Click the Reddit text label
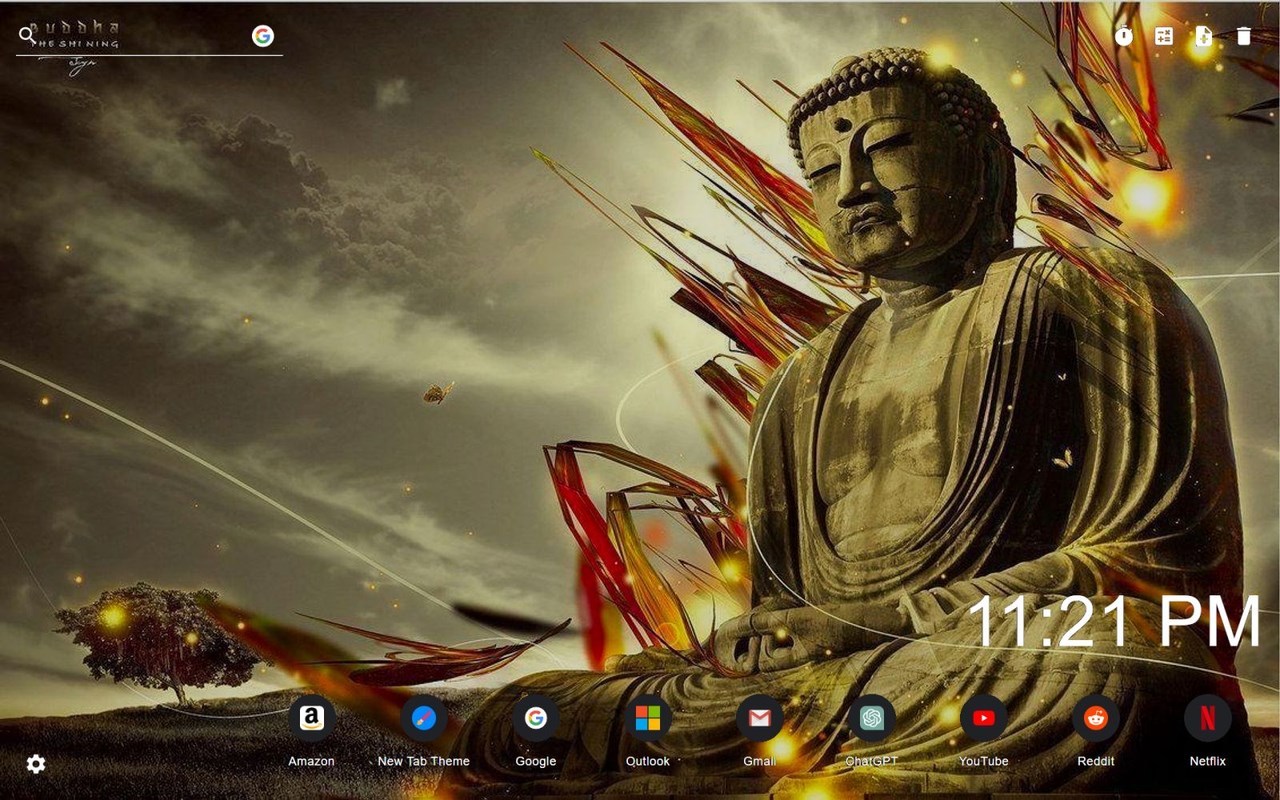 [1096, 761]
